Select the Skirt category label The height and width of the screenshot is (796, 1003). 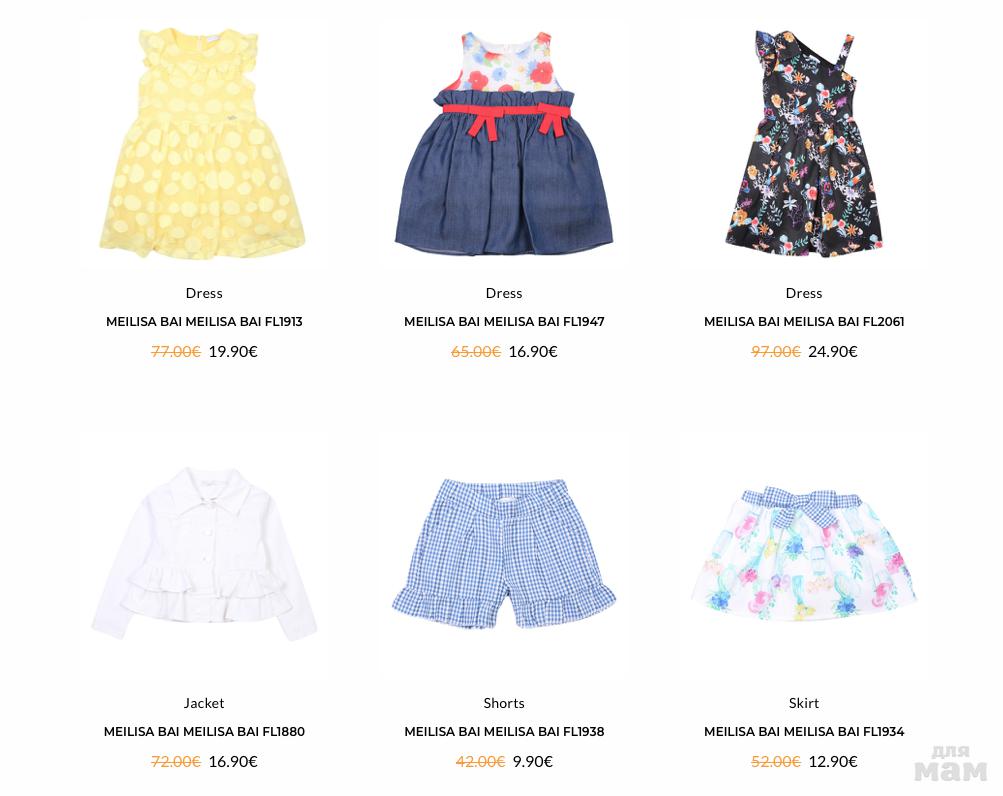pos(804,703)
